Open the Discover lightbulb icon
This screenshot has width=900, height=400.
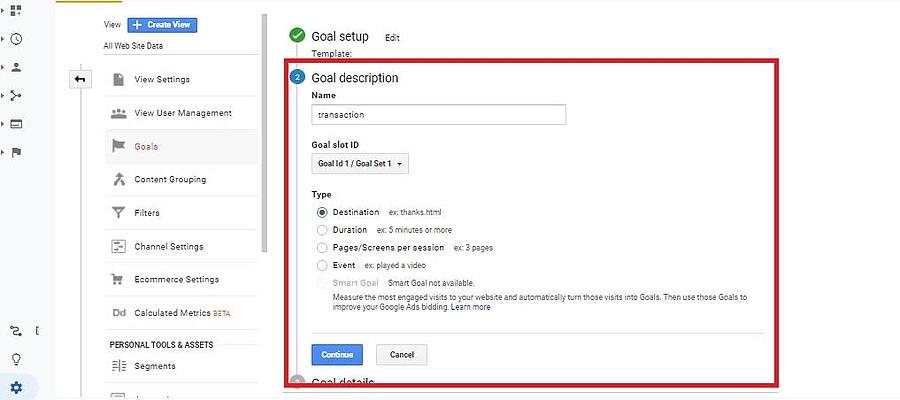[x=16, y=359]
